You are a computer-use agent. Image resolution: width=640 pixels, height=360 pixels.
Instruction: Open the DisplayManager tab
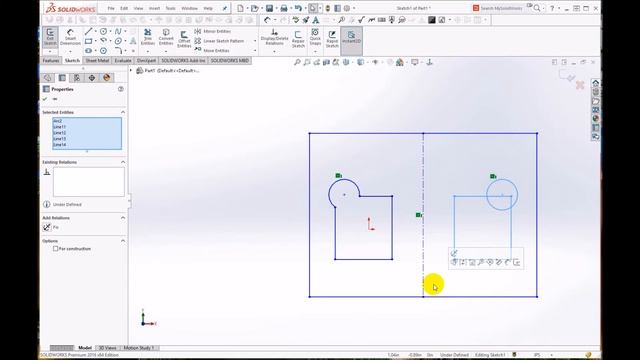click(x=107, y=78)
